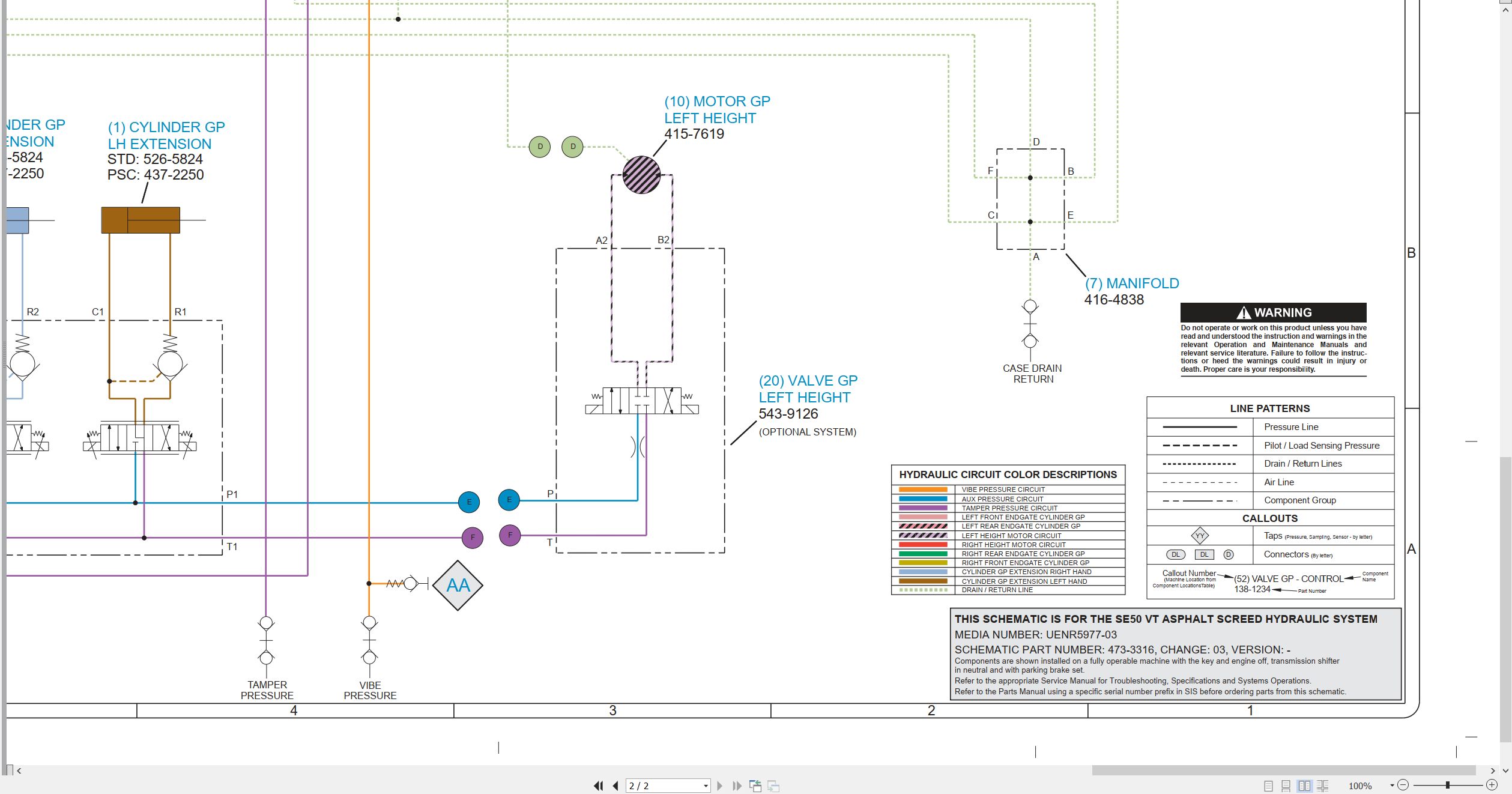Click the AA pressure tap diamond

point(458,586)
